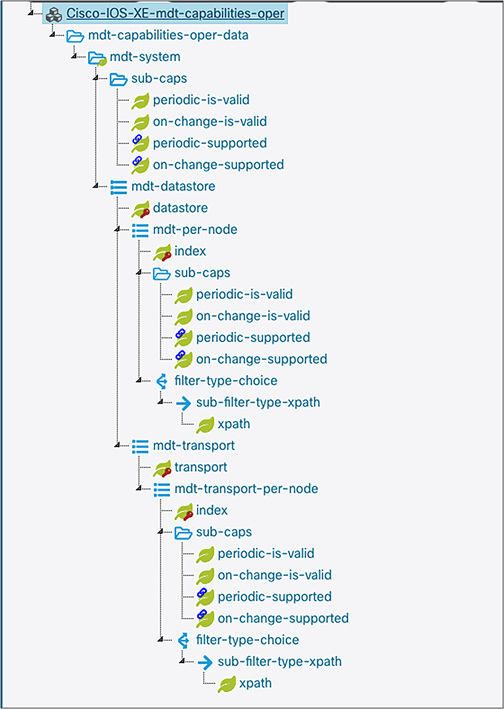Select xpath text under mdt-per-node
The width and height of the screenshot is (504, 709).
tap(234, 424)
